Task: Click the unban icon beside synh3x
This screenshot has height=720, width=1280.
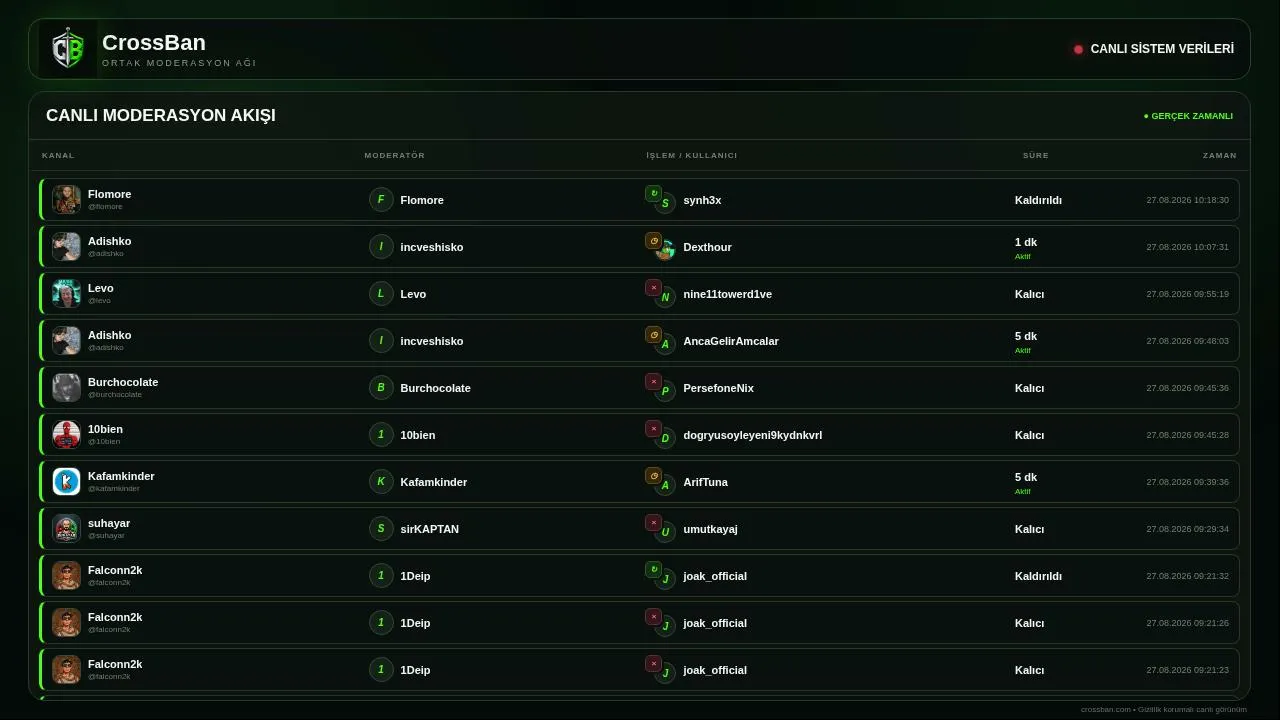Action: [x=653, y=193]
